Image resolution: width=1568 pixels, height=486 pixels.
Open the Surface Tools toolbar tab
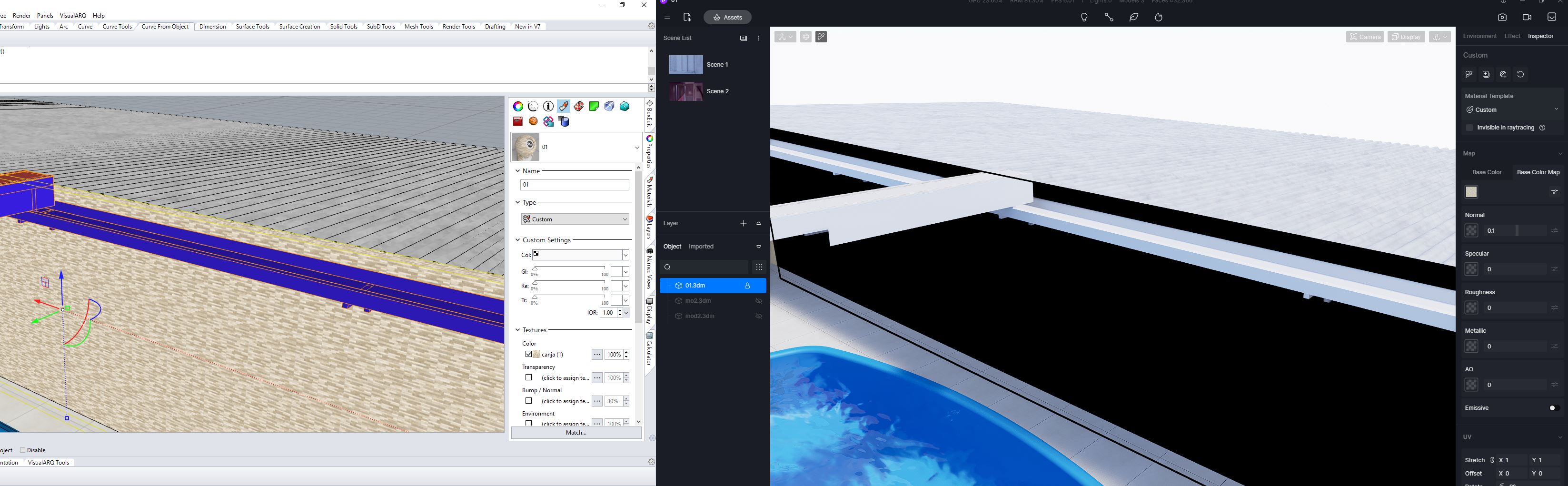pyautogui.click(x=253, y=27)
